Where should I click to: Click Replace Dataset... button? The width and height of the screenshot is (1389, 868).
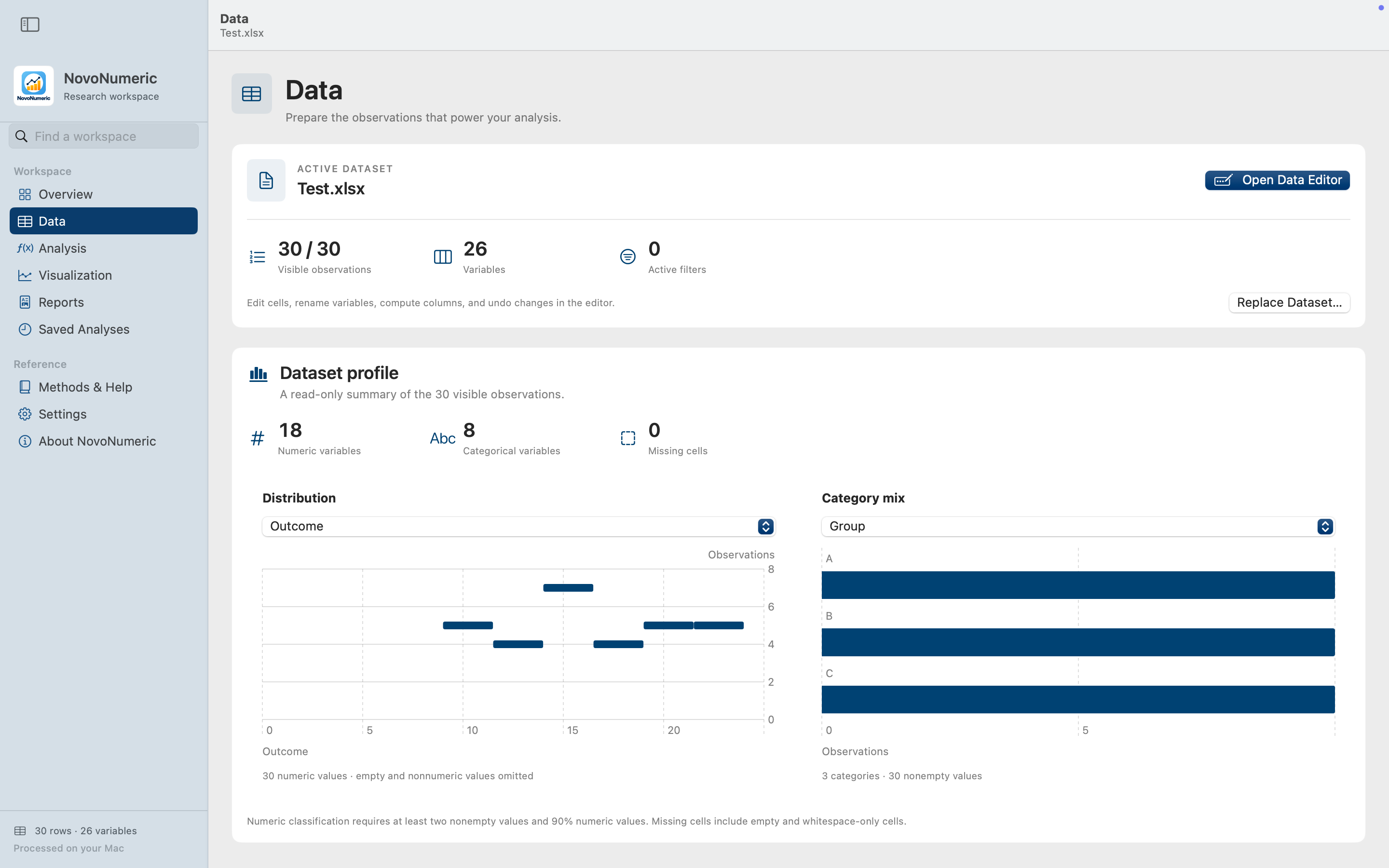(1289, 302)
